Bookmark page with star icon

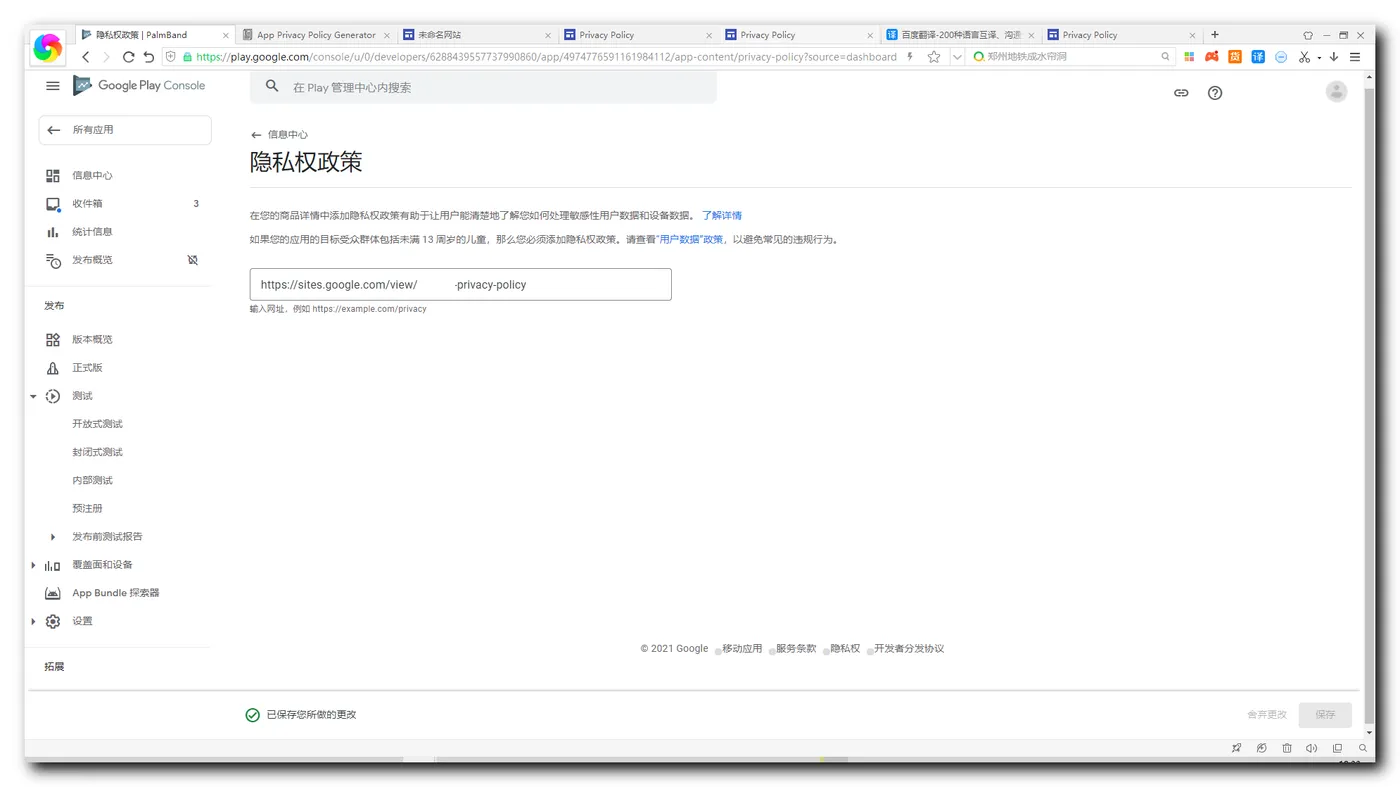(x=934, y=57)
